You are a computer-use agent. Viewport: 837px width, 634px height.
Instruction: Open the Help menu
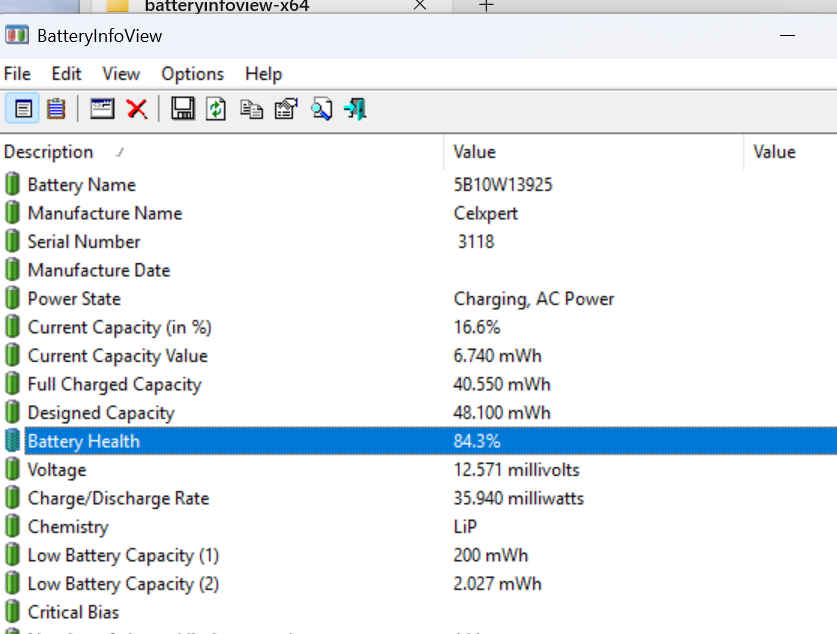[x=263, y=74]
